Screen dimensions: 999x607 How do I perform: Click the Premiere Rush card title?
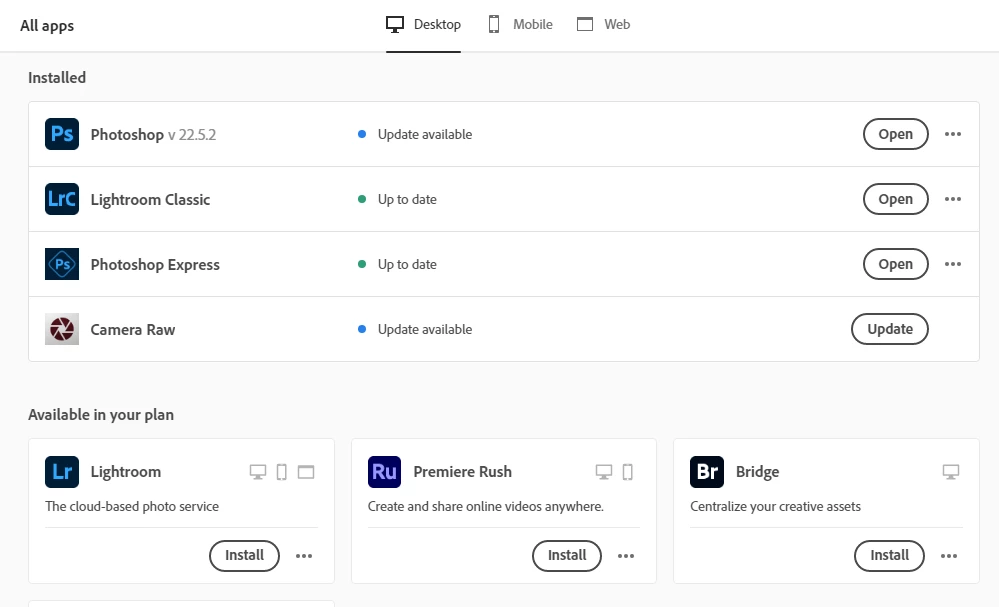[463, 472]
